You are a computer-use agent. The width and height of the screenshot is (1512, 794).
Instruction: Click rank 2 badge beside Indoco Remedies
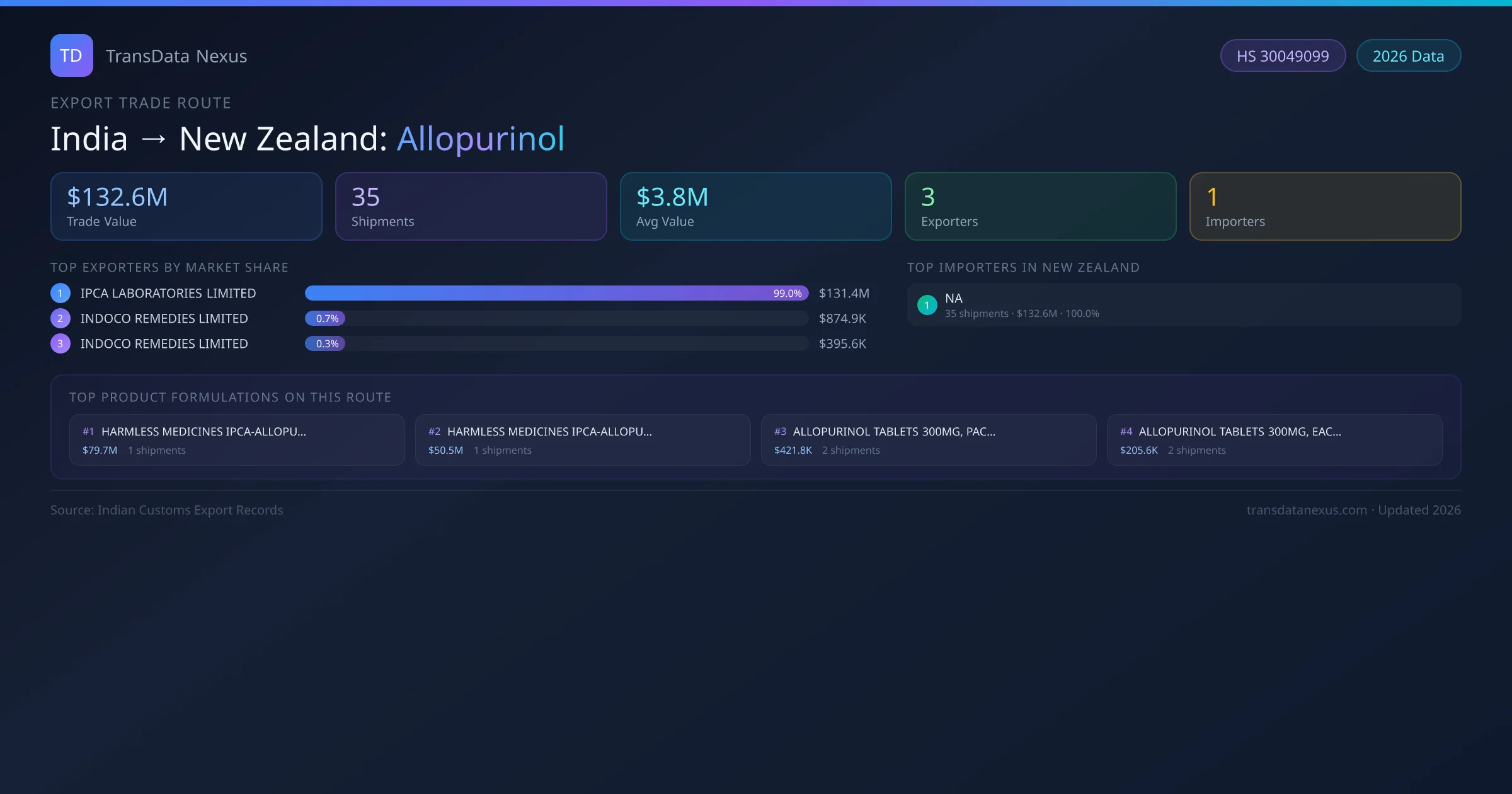pyautogui.click(x=60, y=318)
